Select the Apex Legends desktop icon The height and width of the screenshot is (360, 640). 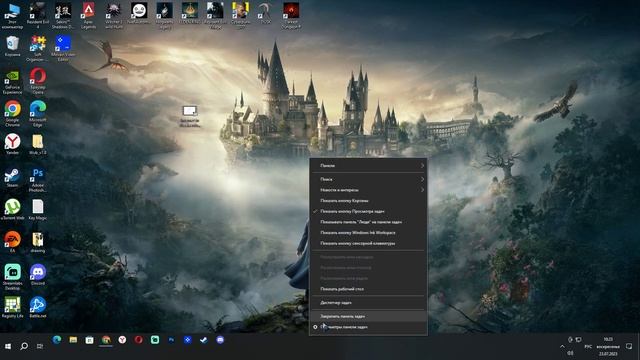[x=88, y=16]
